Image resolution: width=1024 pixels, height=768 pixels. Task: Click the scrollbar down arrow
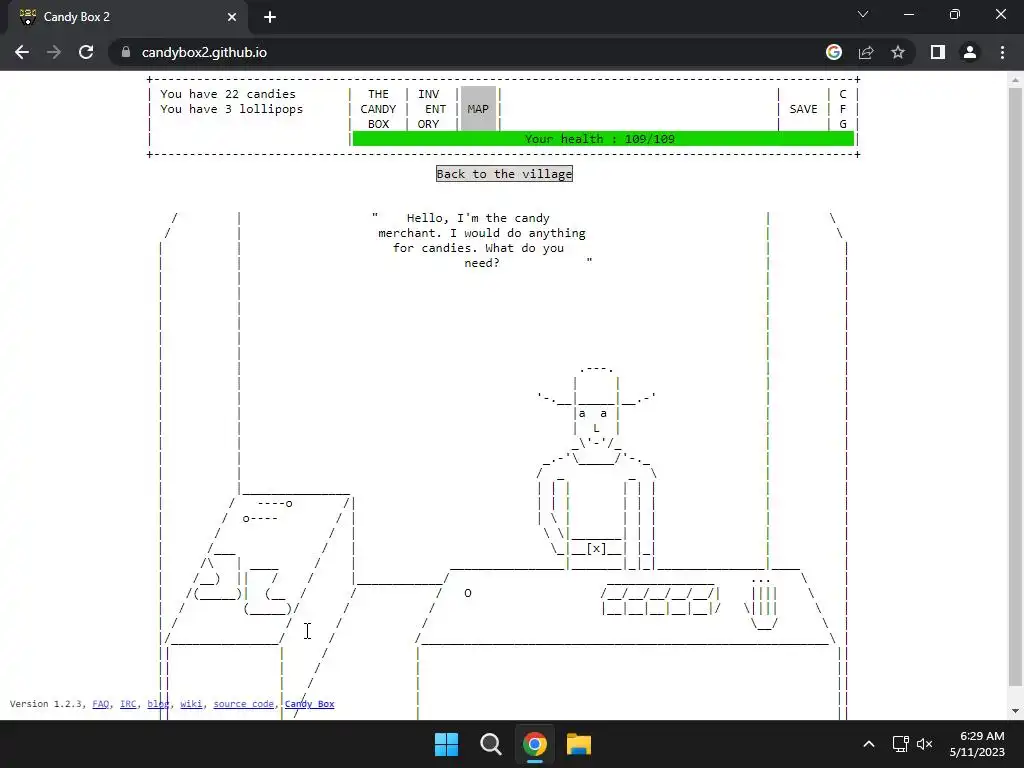click(1015, 711)
